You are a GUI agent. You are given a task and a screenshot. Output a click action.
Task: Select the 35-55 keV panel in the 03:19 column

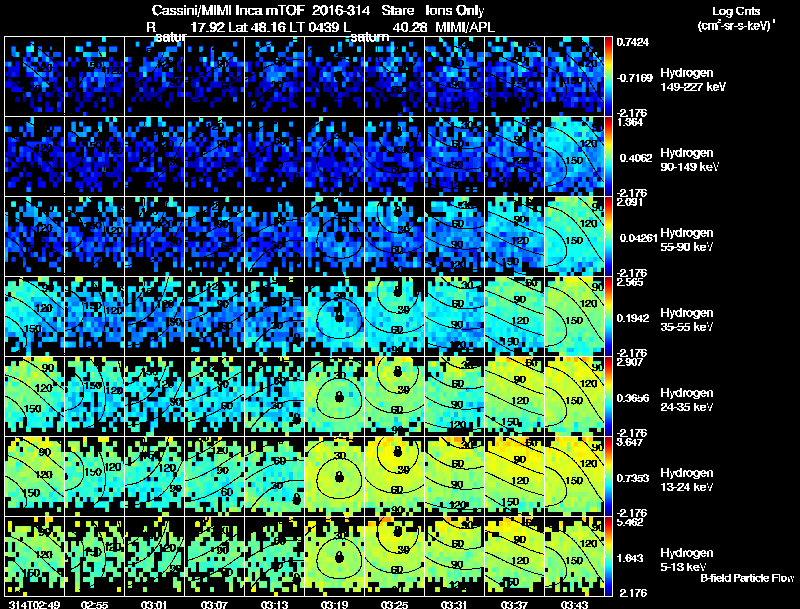(335, 317)
